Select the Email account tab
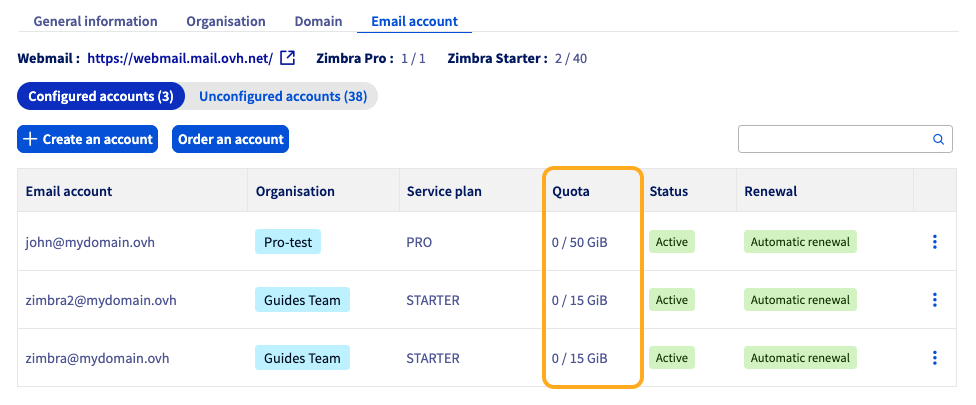This screenshot has width=976, height=405. pyautogui.click(x=414, y=21)
